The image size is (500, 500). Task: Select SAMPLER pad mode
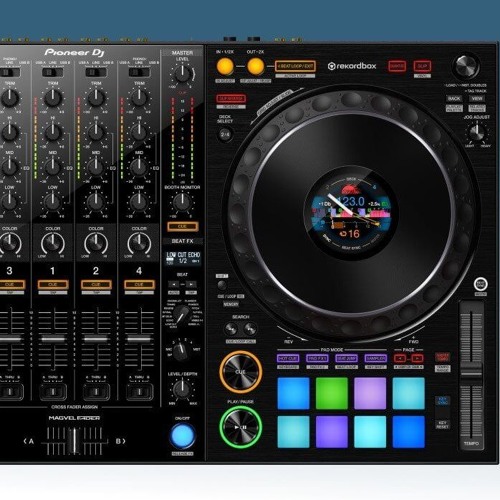point(375,358)
